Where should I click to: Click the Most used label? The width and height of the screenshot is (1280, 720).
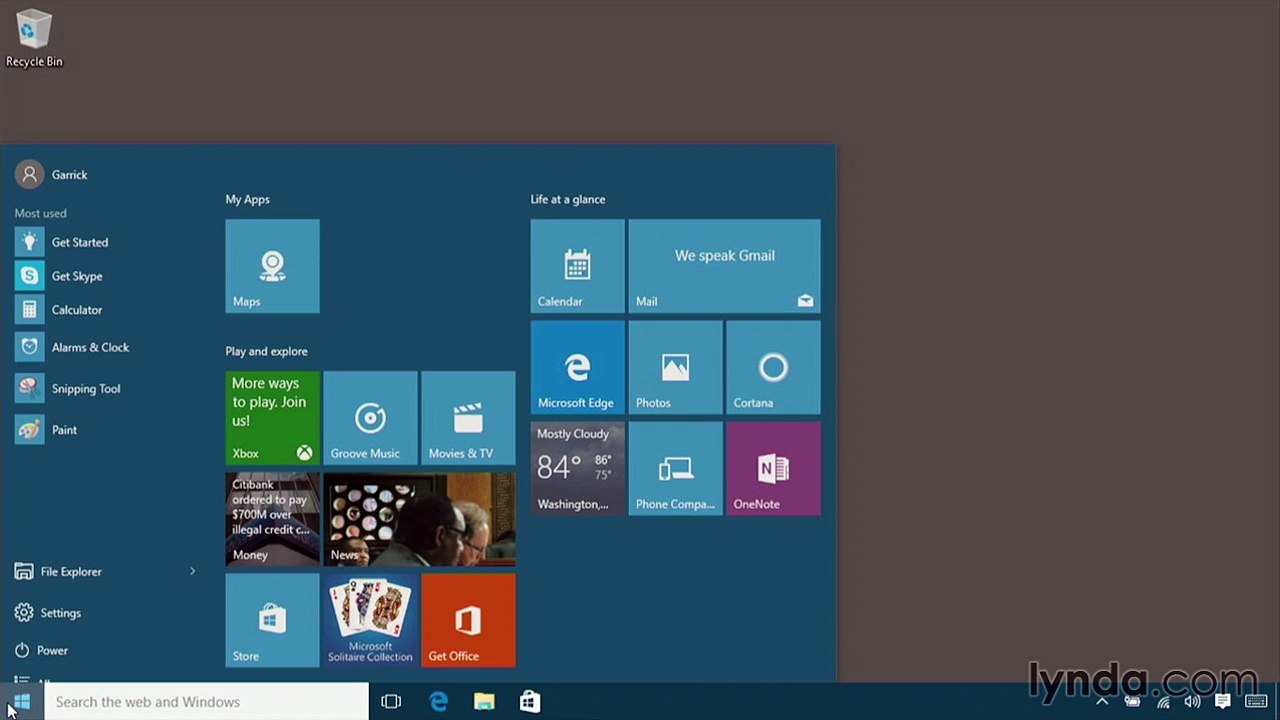(x=40, y=213)
